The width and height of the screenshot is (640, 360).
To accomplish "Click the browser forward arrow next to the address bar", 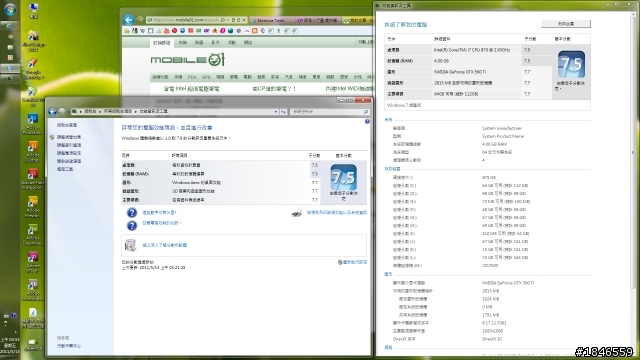I will pos(140,20).
